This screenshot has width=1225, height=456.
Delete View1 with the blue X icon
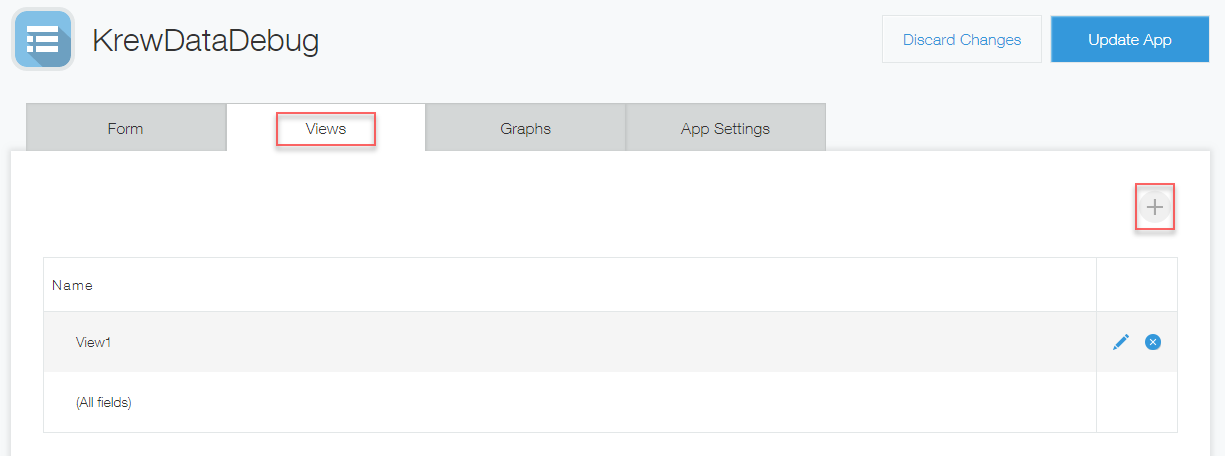(x=1153, y=342)
